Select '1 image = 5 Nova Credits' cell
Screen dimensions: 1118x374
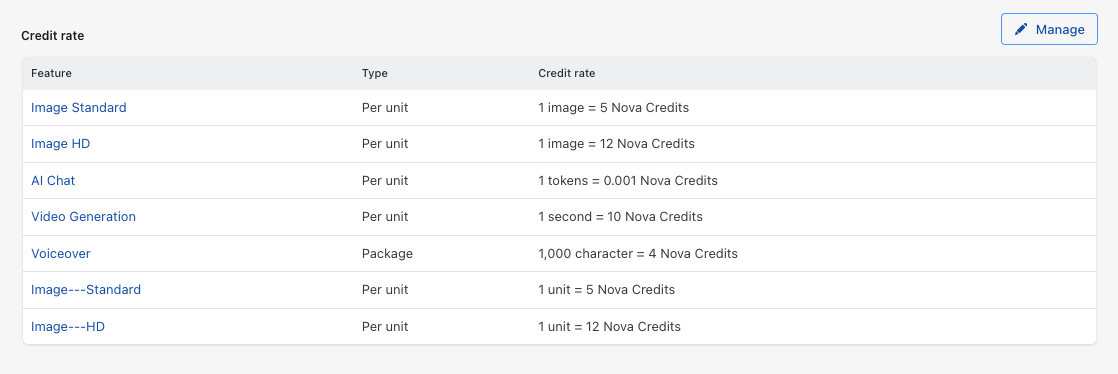tap(613, 108)
